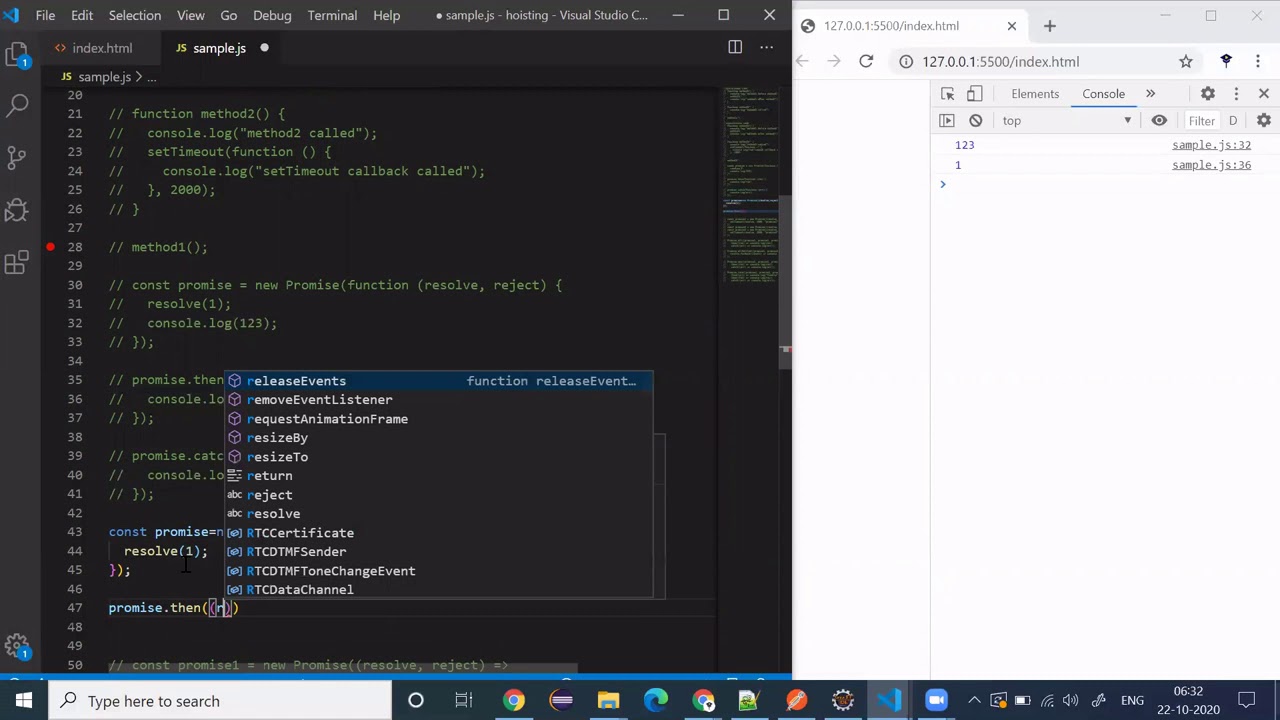Image resolution: width=1280 pixels, height=720 pixels.
Task: Choose requestAnimationFrame suggestion
Action: point(439,419)
